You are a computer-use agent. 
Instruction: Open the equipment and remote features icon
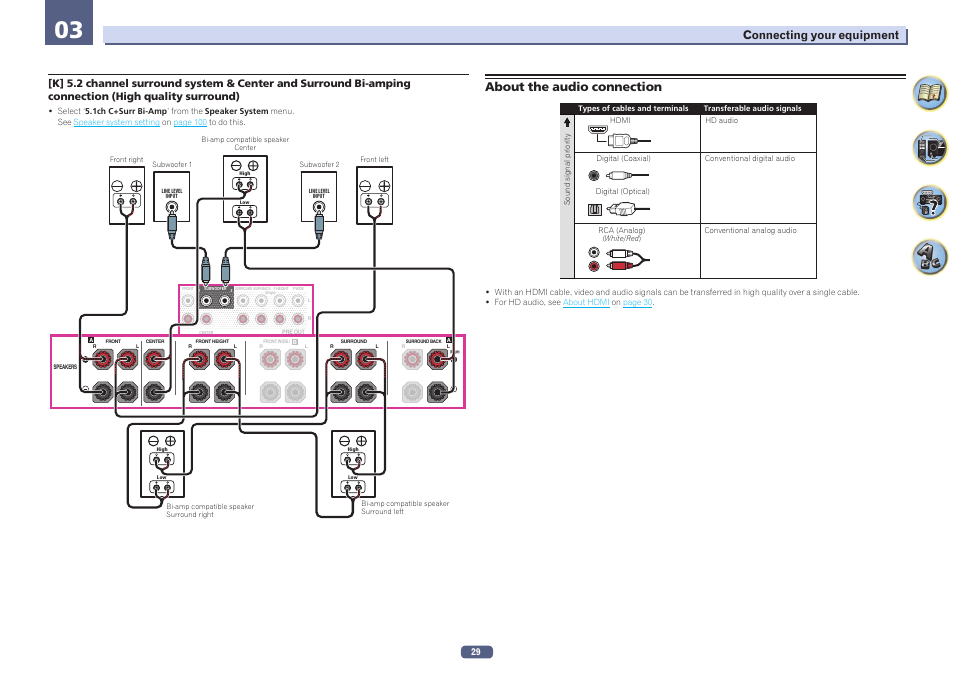(930, 147)
